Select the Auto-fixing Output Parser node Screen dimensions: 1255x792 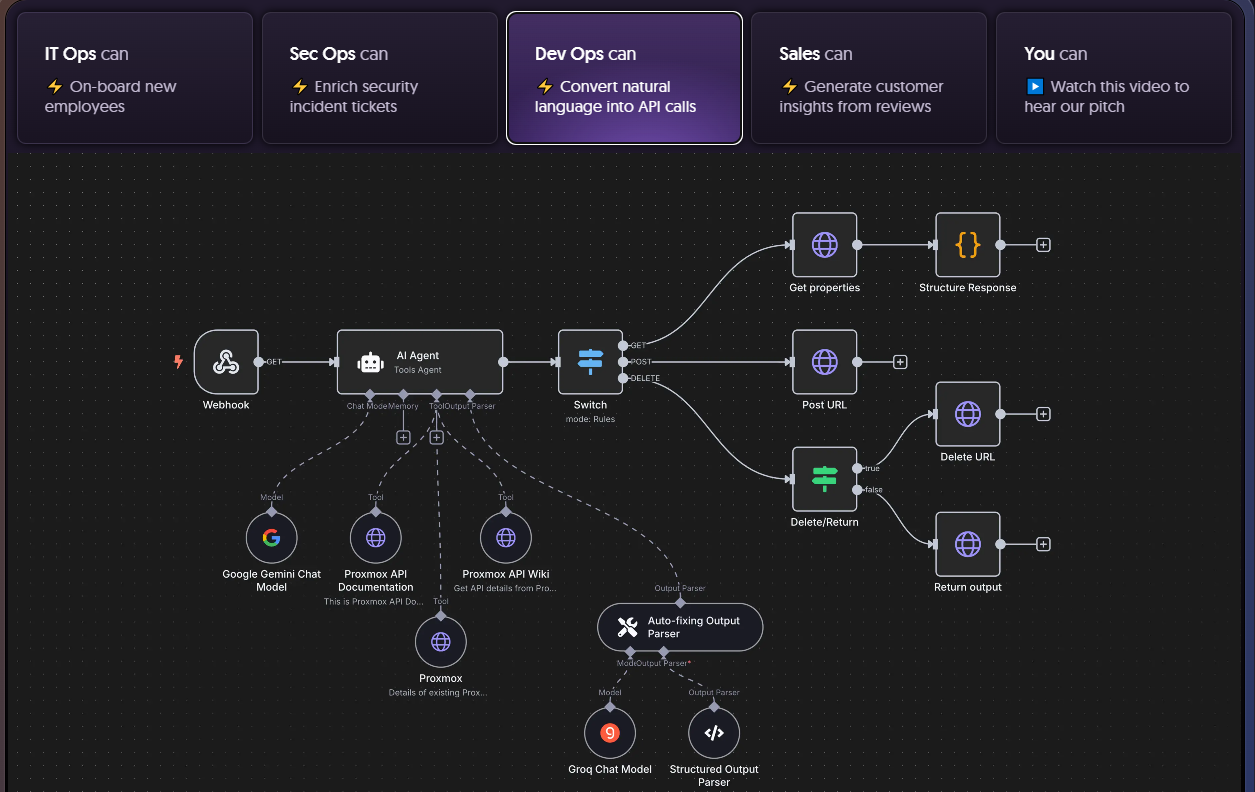point(680,627)
